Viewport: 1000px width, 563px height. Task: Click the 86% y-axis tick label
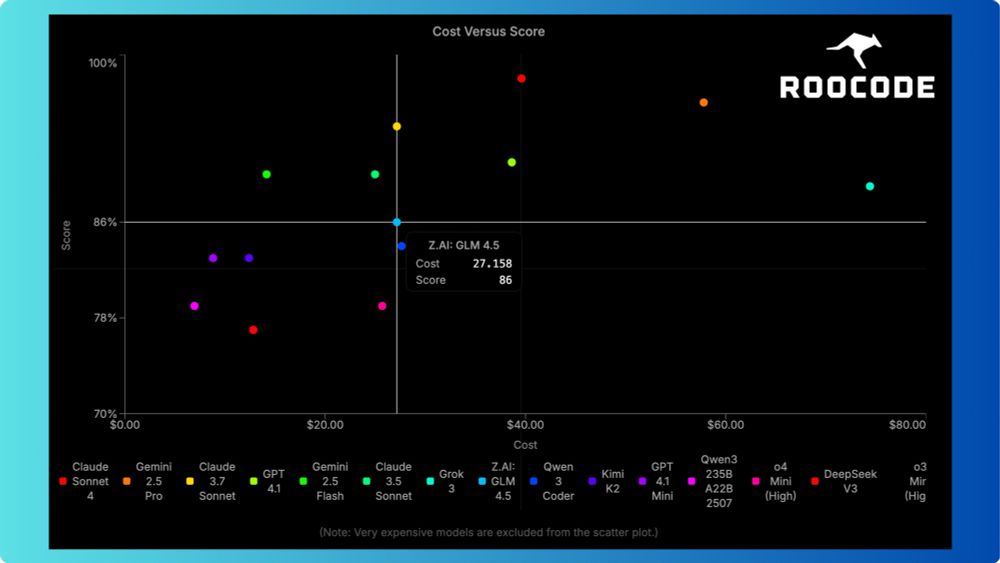pos(105,223)
